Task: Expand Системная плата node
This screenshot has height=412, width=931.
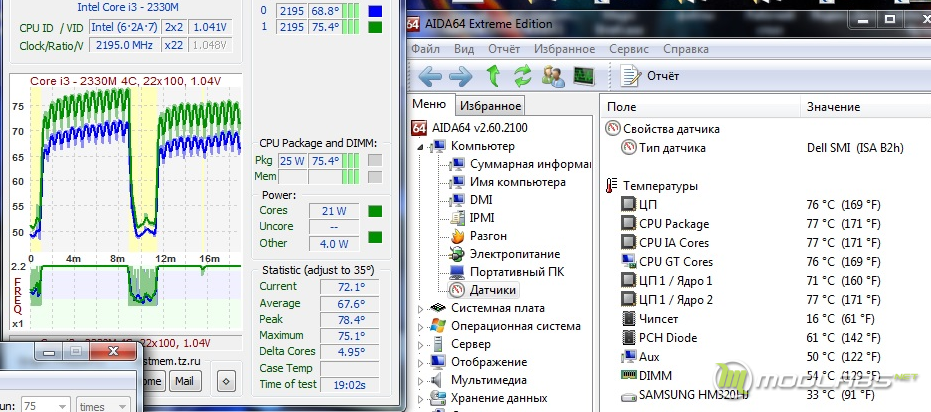Action: (420, 309)
